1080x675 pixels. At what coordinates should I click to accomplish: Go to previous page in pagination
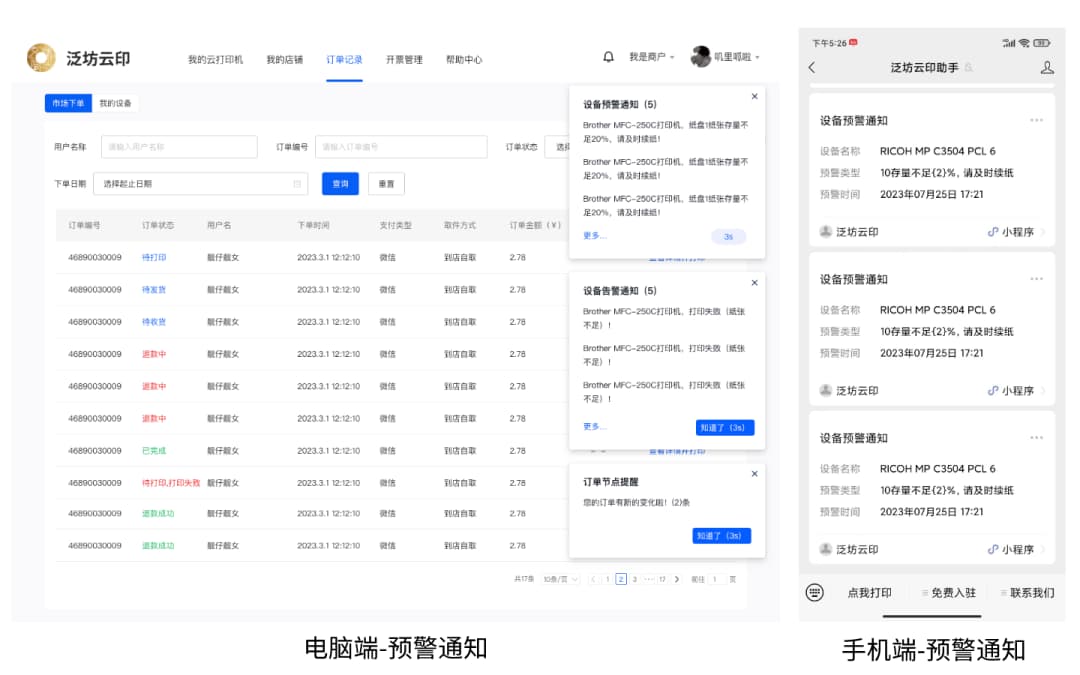[x=593, y=579]
